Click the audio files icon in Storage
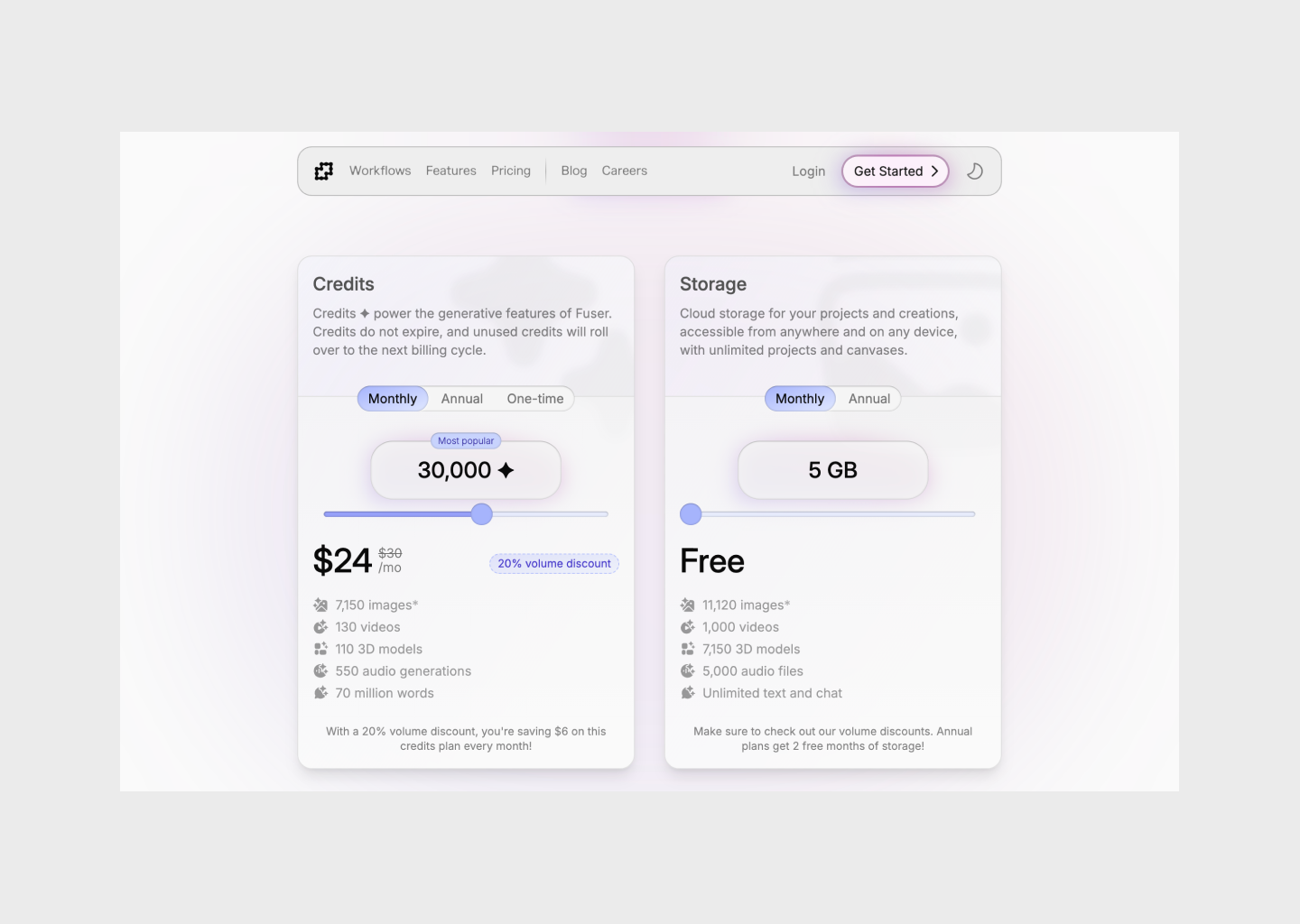 click(x=688, y=671)
